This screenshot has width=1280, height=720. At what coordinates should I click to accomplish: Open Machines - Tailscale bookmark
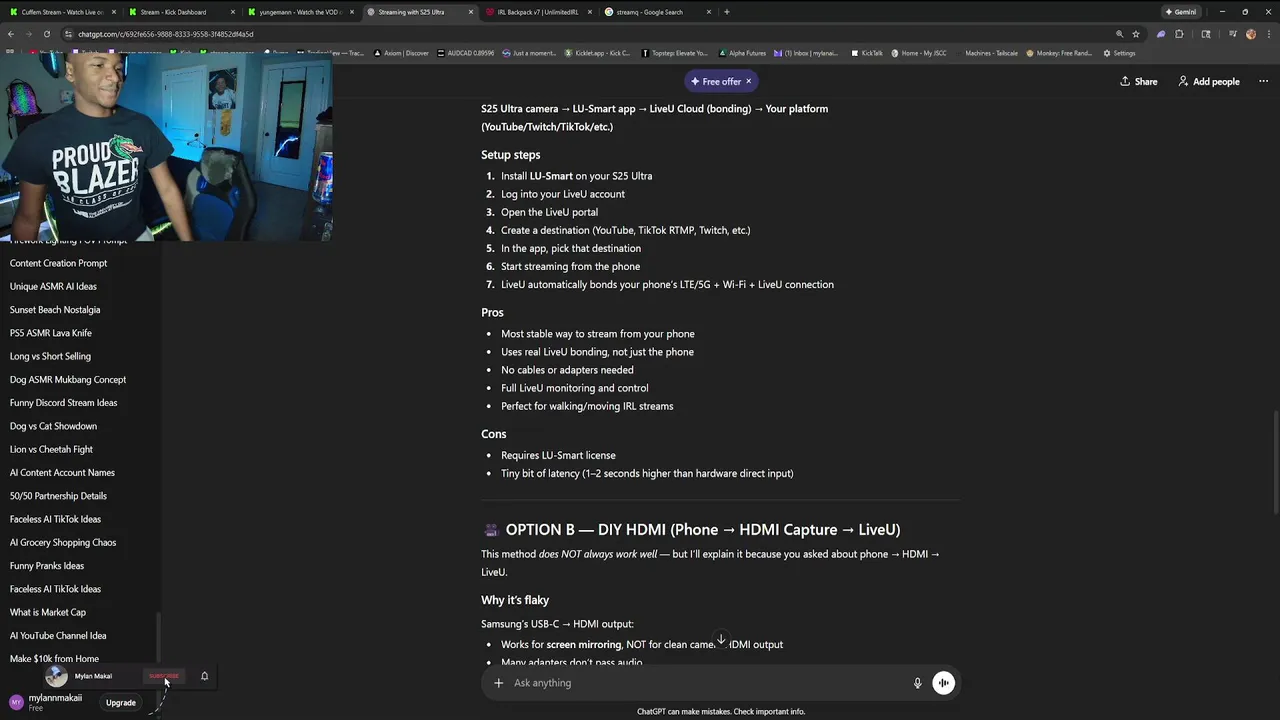[x=987, y=53]
